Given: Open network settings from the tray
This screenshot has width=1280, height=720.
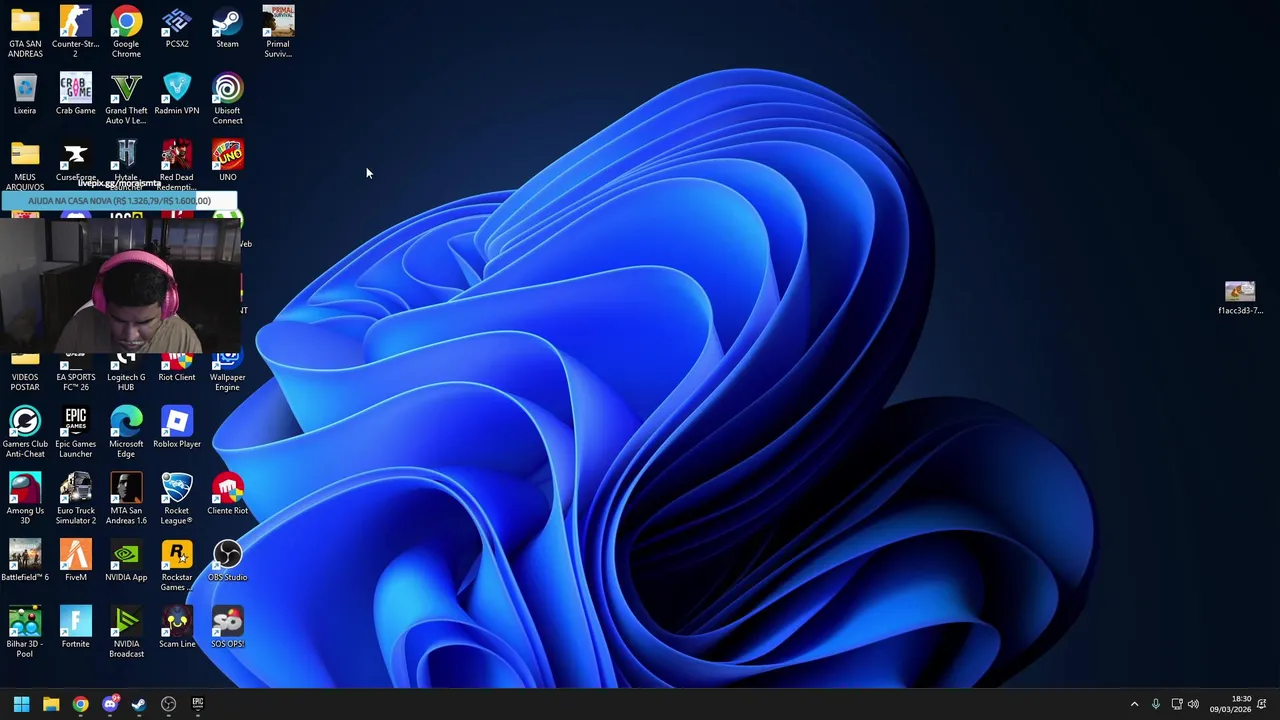Looking at the screenshot, I should (1177, 704).
